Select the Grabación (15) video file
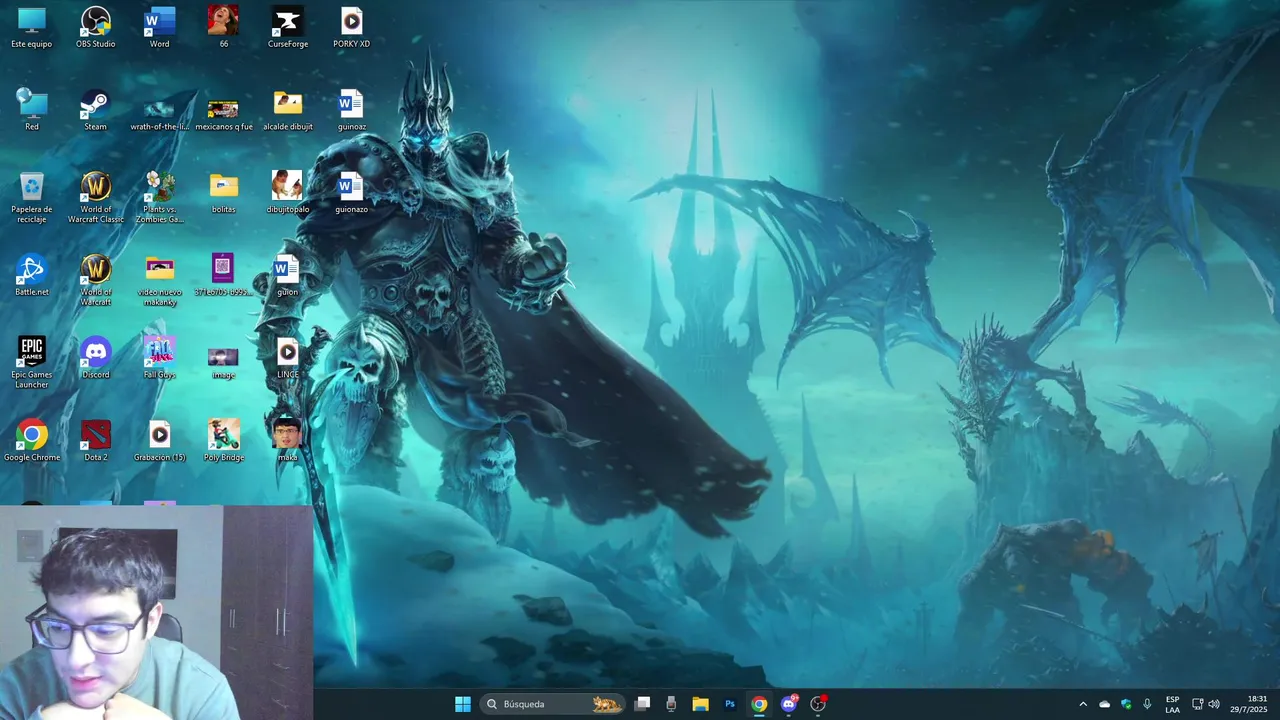 click(x=160, y=441)
